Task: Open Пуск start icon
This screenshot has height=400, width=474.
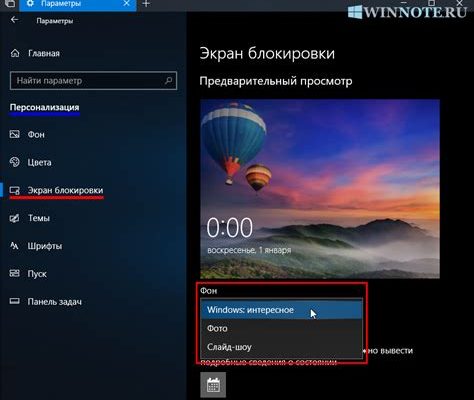Action: [x=14, y=274]
